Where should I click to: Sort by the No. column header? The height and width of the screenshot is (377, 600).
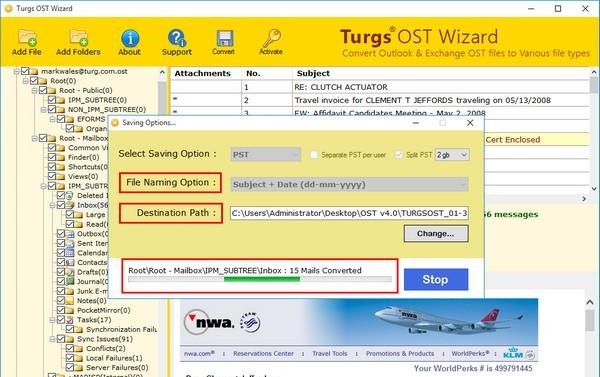(267, 73)
